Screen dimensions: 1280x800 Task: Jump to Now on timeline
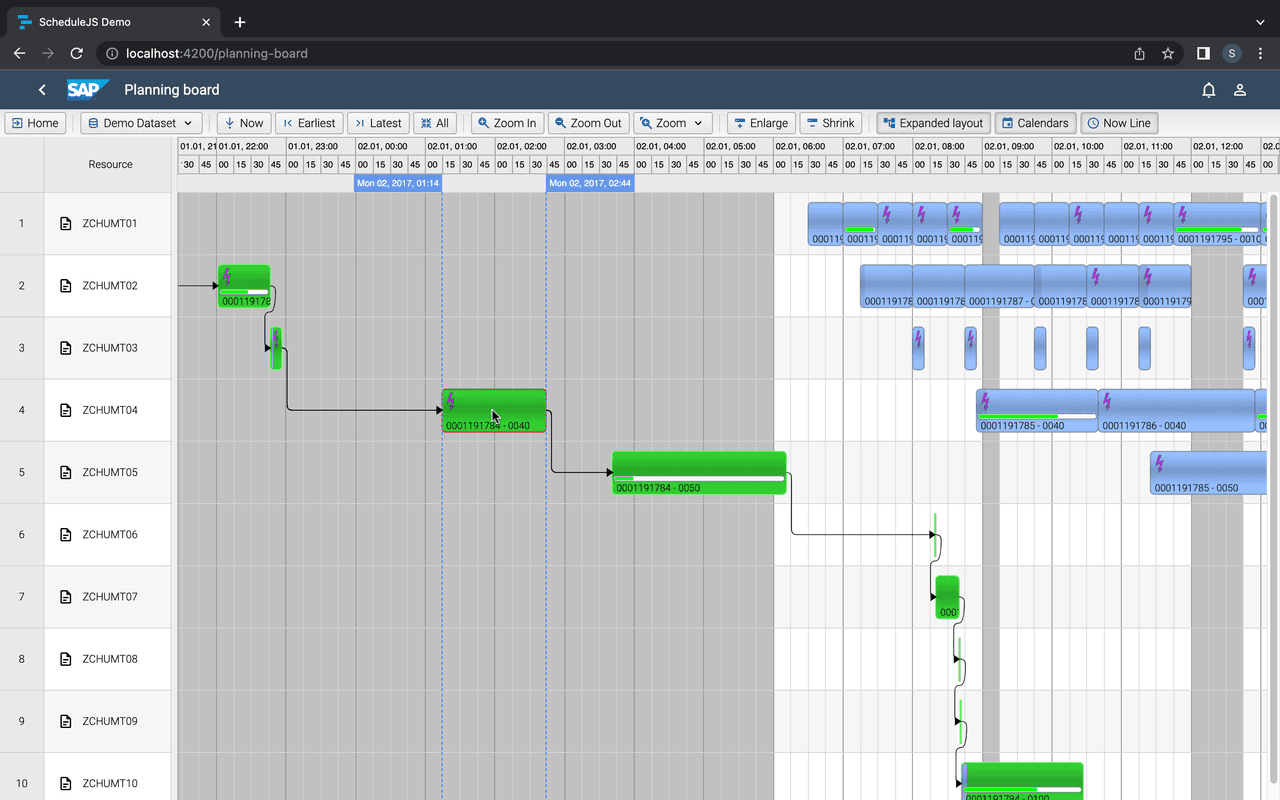tap(244, 123)
